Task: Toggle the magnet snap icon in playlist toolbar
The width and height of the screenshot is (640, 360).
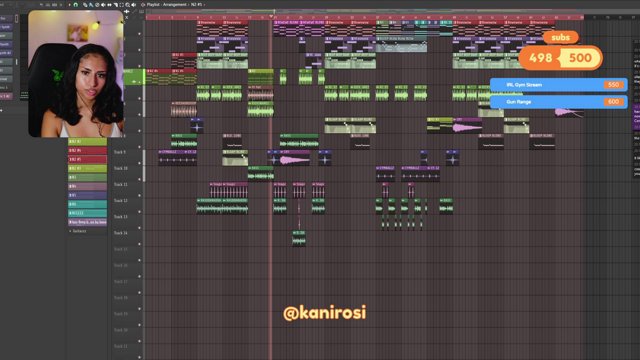Action: pos(76,5)
